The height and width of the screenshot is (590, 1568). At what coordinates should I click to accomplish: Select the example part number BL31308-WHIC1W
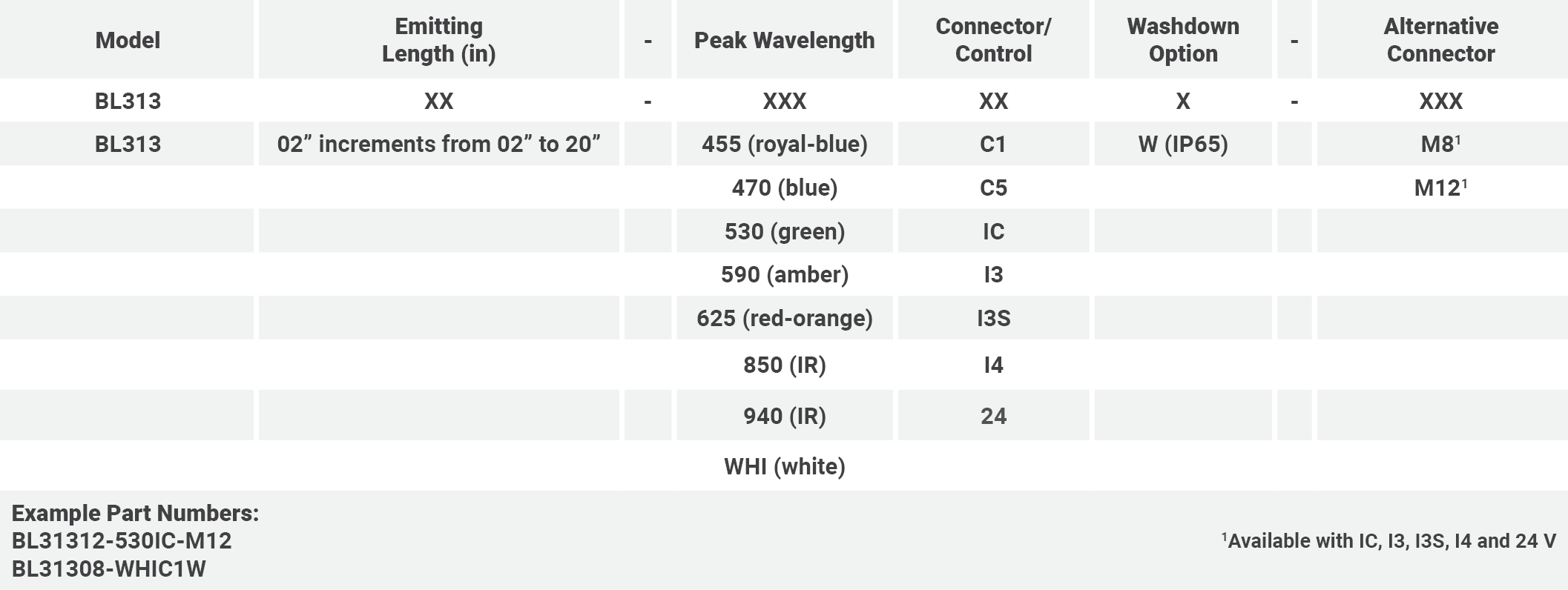click(109, 569)
